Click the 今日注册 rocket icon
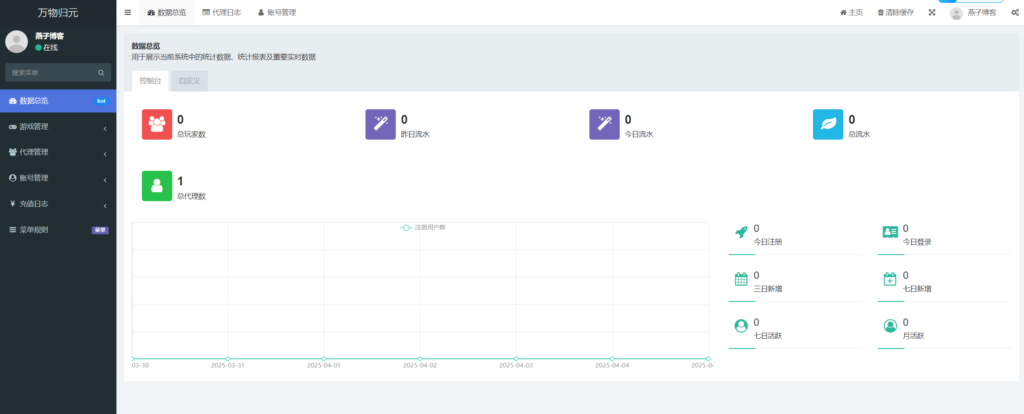This screenshot has height=414, width=1024. [741, 233]
